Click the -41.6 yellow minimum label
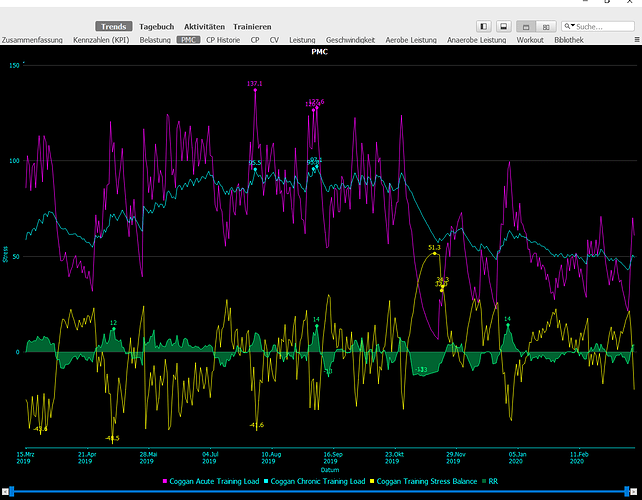This screenshot has height=500, width=642. (257, 425)
